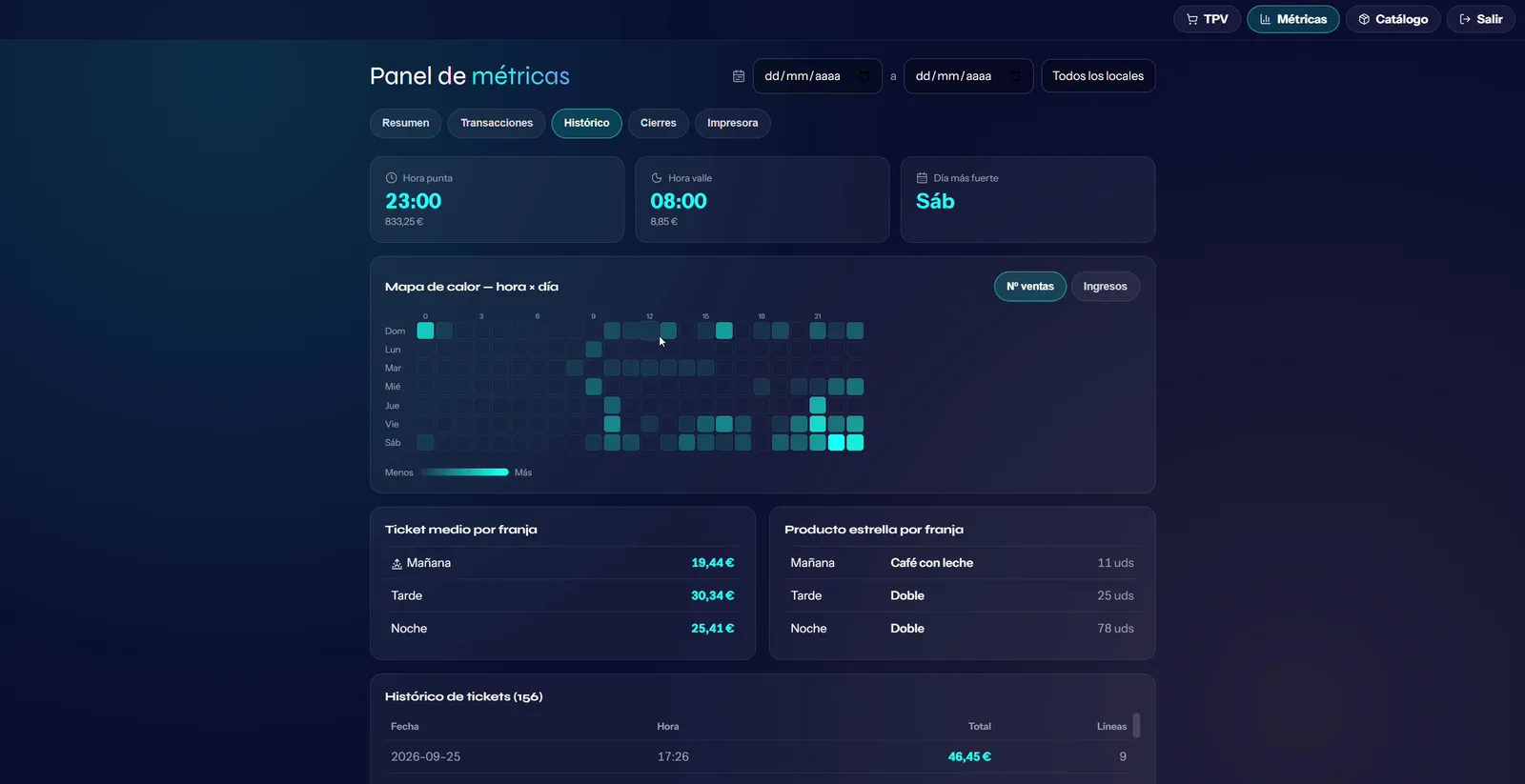Click the calendar icon beside date range
The width and height of the screenshot is (1525, 784).
click(739, 76)
